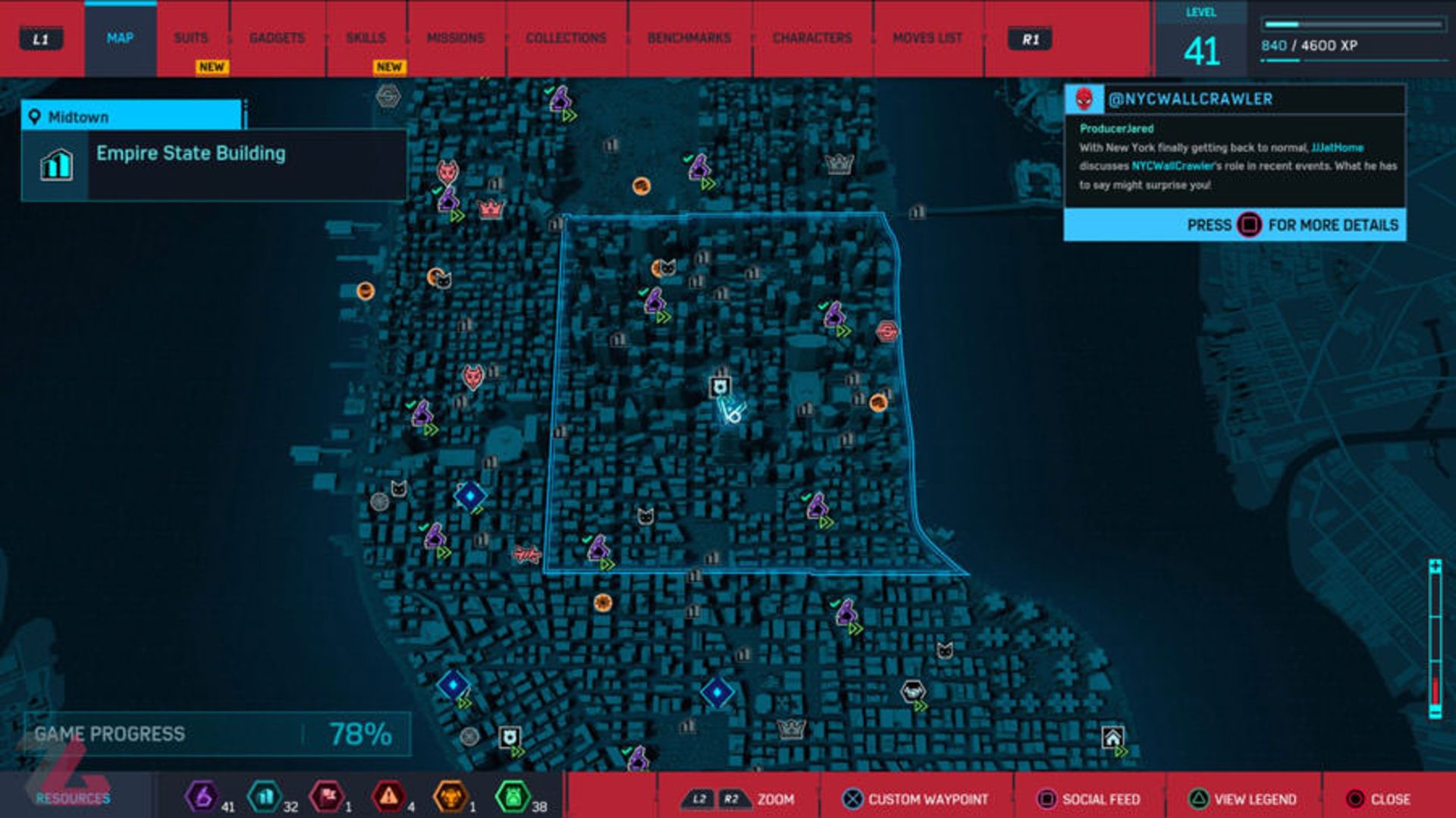The height and width of the screenshot is (818, 1456).
Task: Click the XP progress bar
Action: coord(1352,24)
